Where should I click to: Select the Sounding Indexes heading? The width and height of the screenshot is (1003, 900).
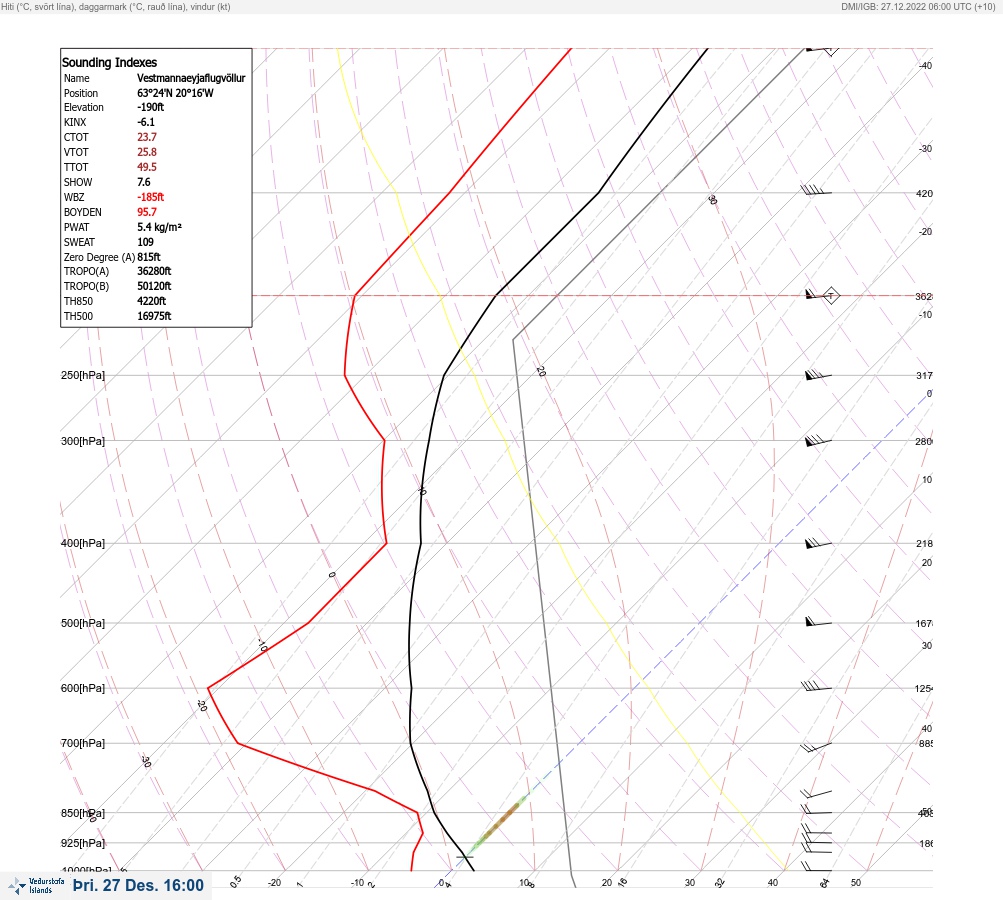(109, 62)
